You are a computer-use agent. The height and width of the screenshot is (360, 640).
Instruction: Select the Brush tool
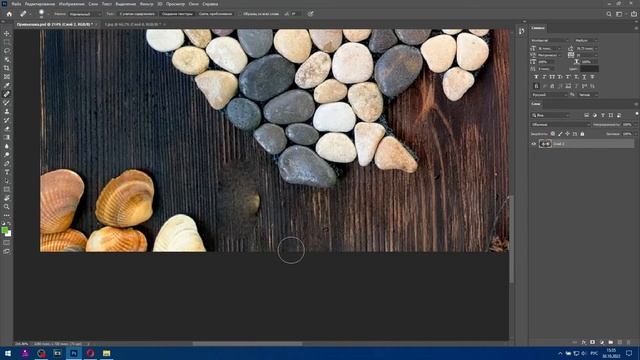[x=7, y=102]
